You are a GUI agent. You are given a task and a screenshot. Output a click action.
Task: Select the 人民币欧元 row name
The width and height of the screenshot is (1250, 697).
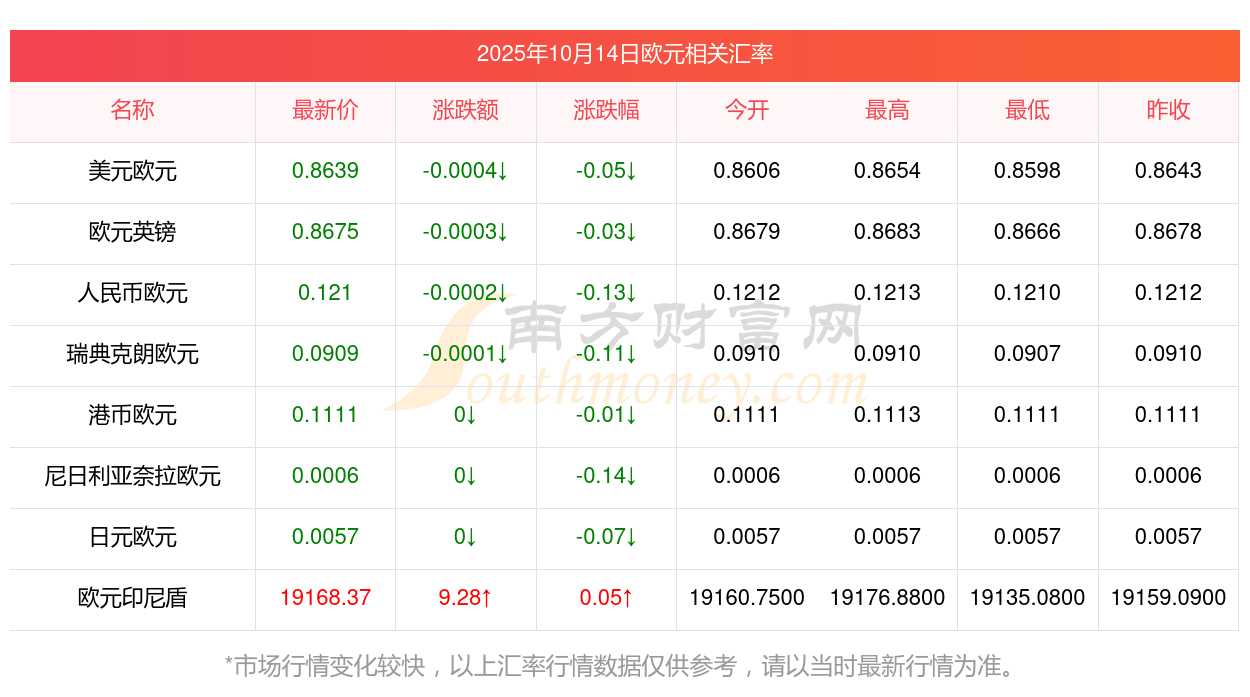point(132,294)
